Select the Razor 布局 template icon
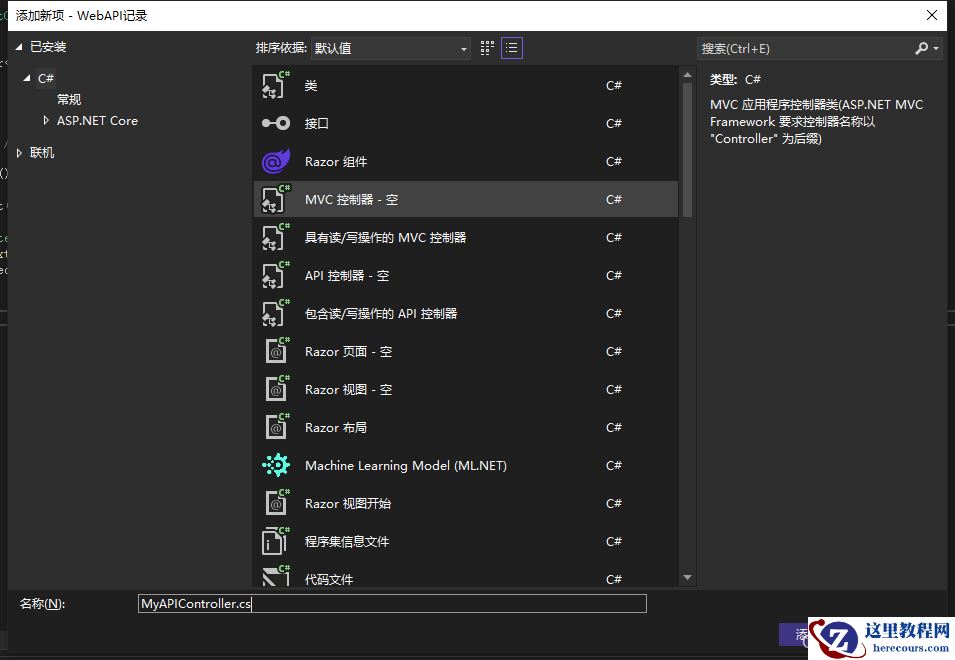955x660 pixels. tap(275, 427)
